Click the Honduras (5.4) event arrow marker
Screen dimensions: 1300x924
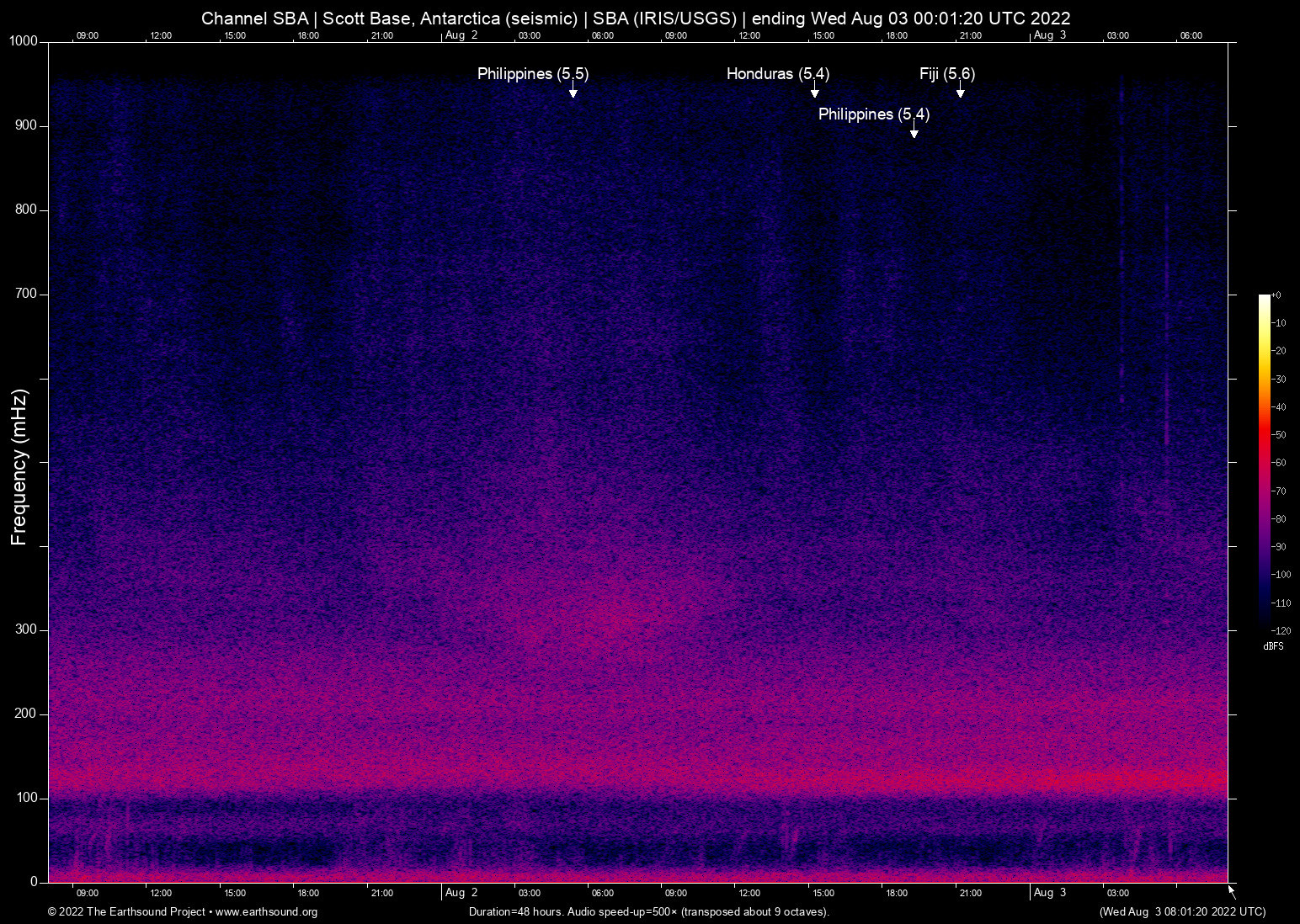click(814, 92)
